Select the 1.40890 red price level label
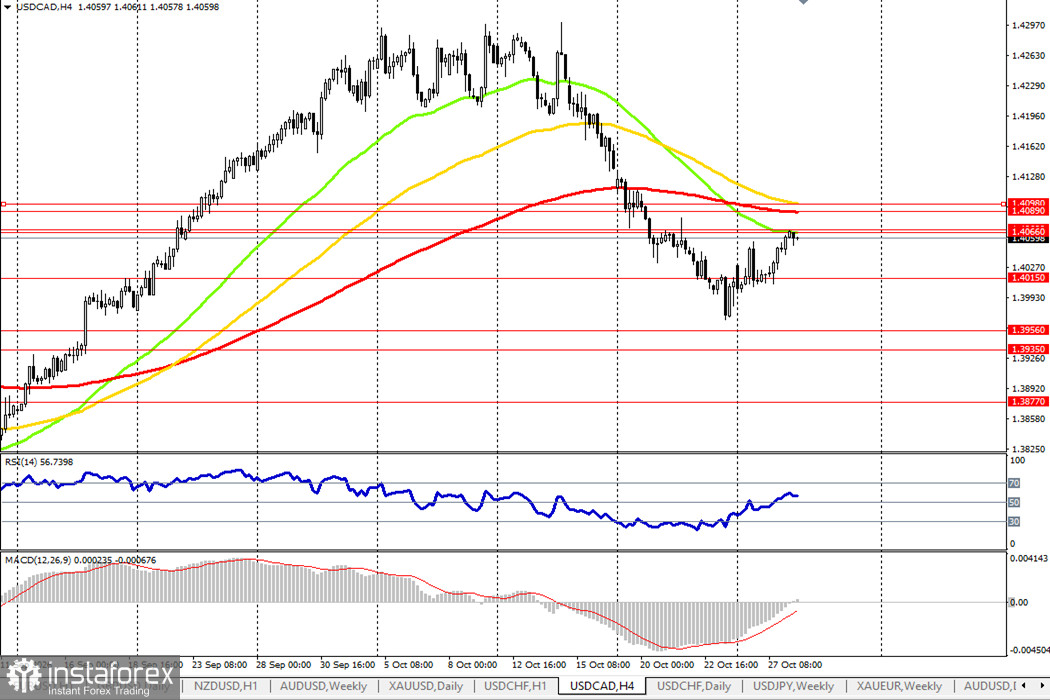 point(1027,211)
